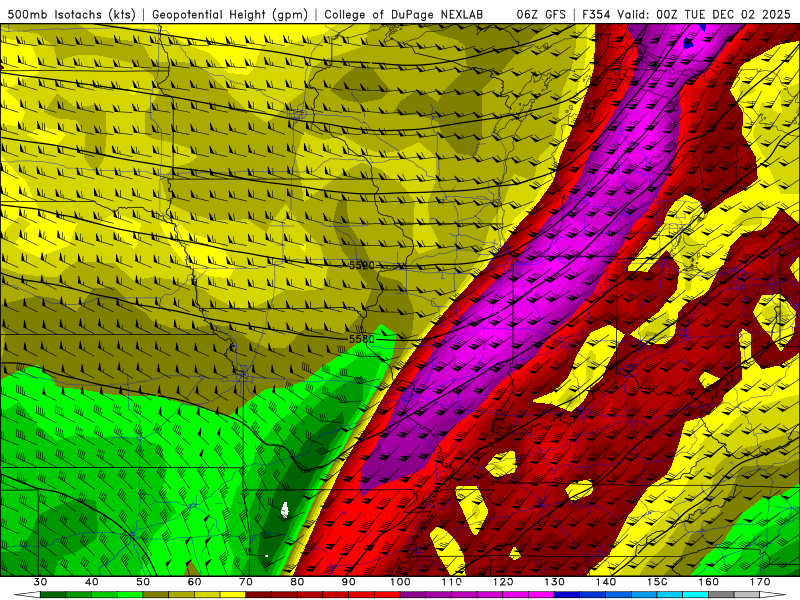Click the 5520 height contour label
Viewport: 800px width, 600px height.
point(362,265)
